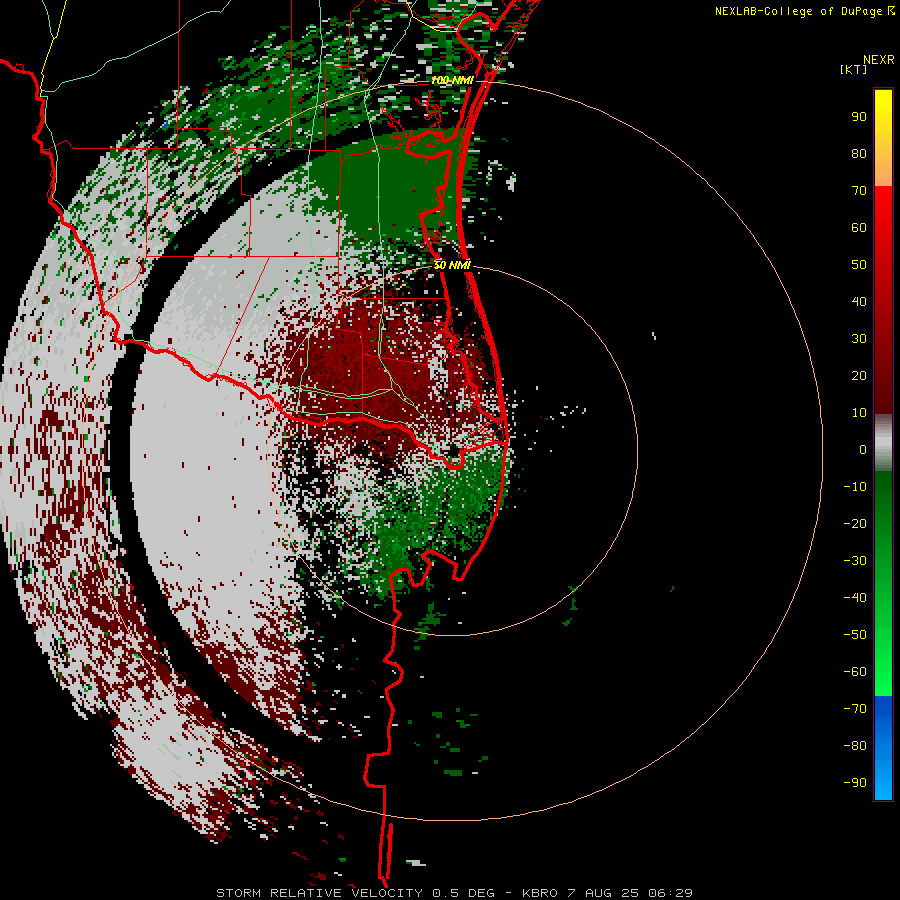Click the NEXLAB-College of DuPage label

(x=799, y=11)
